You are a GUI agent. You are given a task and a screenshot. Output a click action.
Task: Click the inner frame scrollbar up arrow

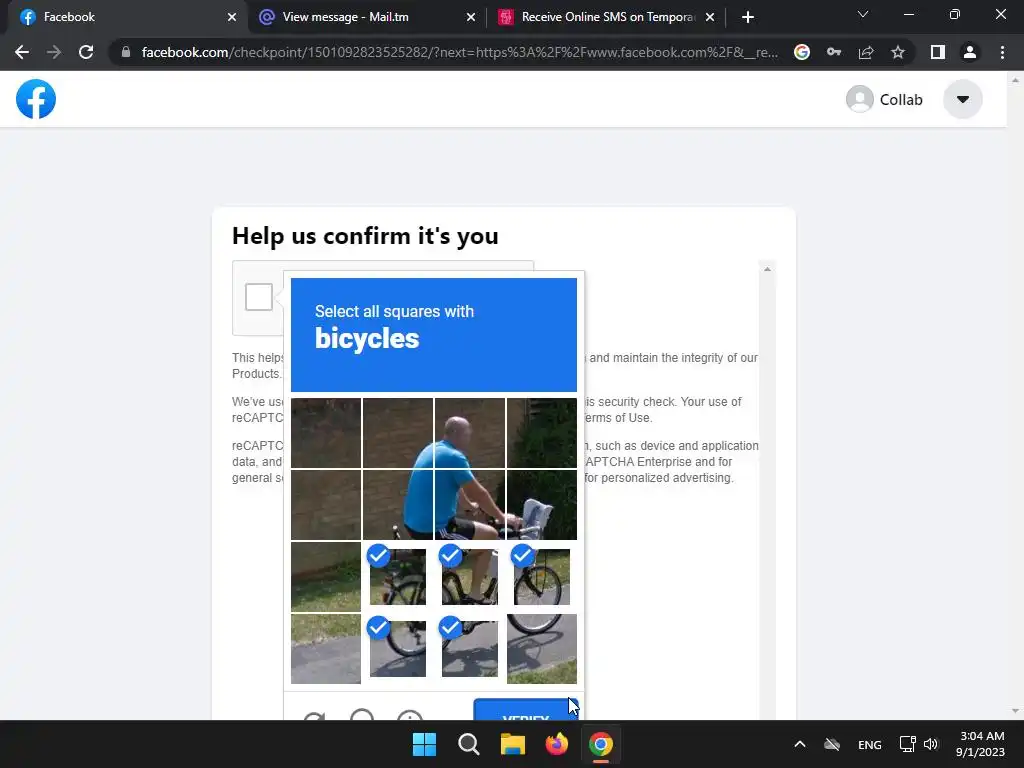[767, 269]
